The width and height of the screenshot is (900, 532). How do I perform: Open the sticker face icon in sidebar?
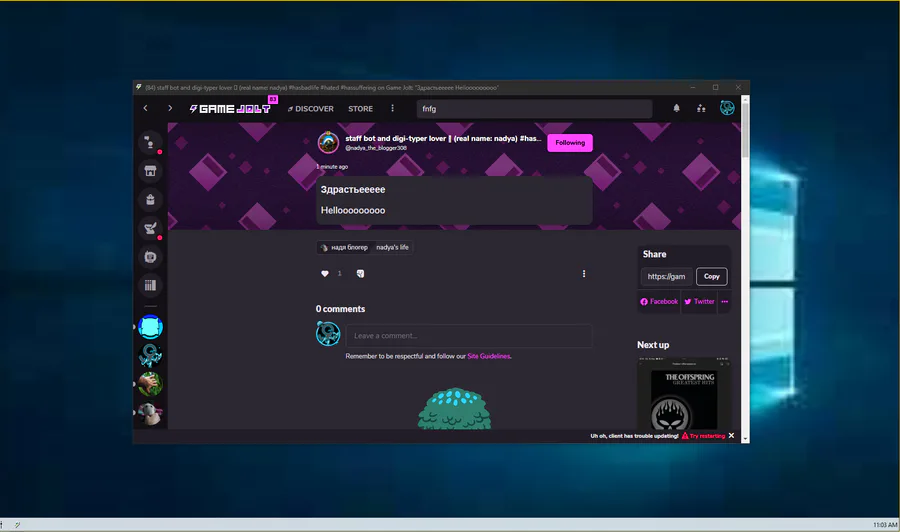point(150,257)
